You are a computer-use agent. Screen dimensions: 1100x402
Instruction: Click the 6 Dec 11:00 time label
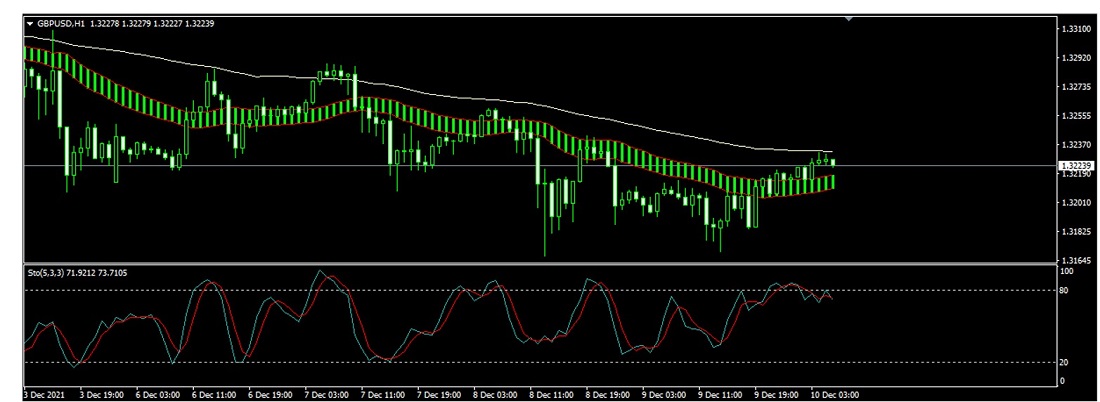click(x=216, y=394)
